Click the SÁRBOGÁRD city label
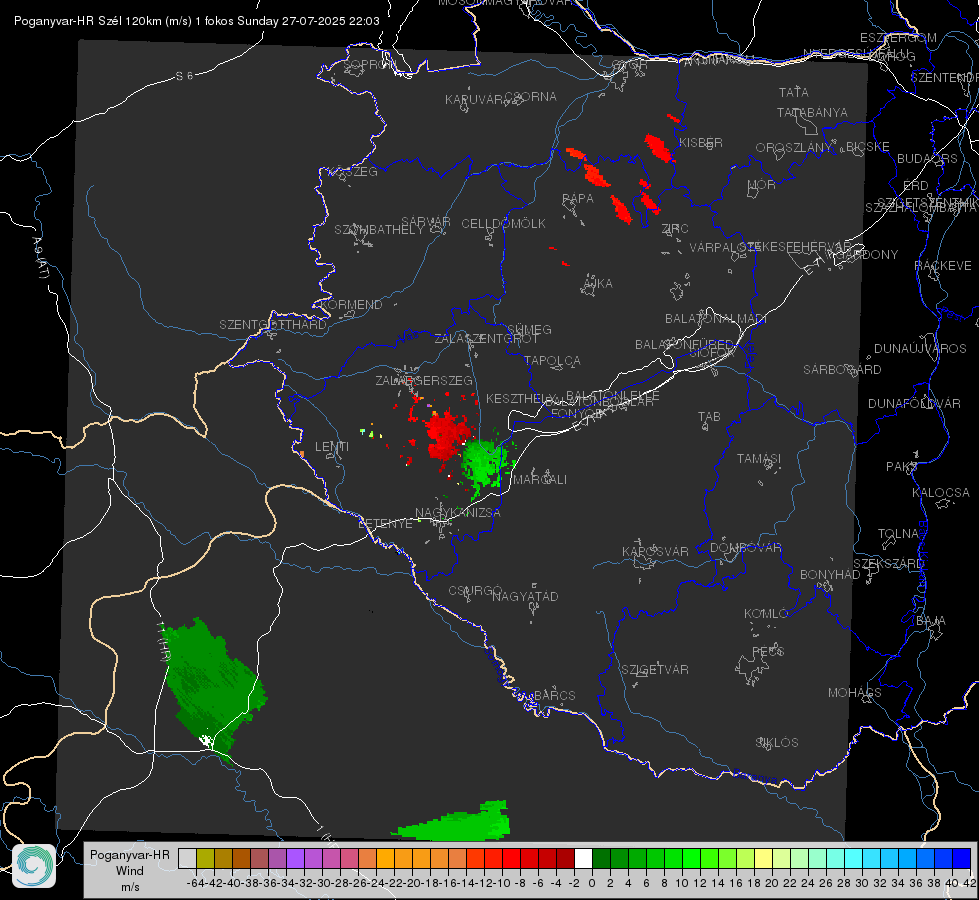This screenshot has height=900, width=979. 842,370
